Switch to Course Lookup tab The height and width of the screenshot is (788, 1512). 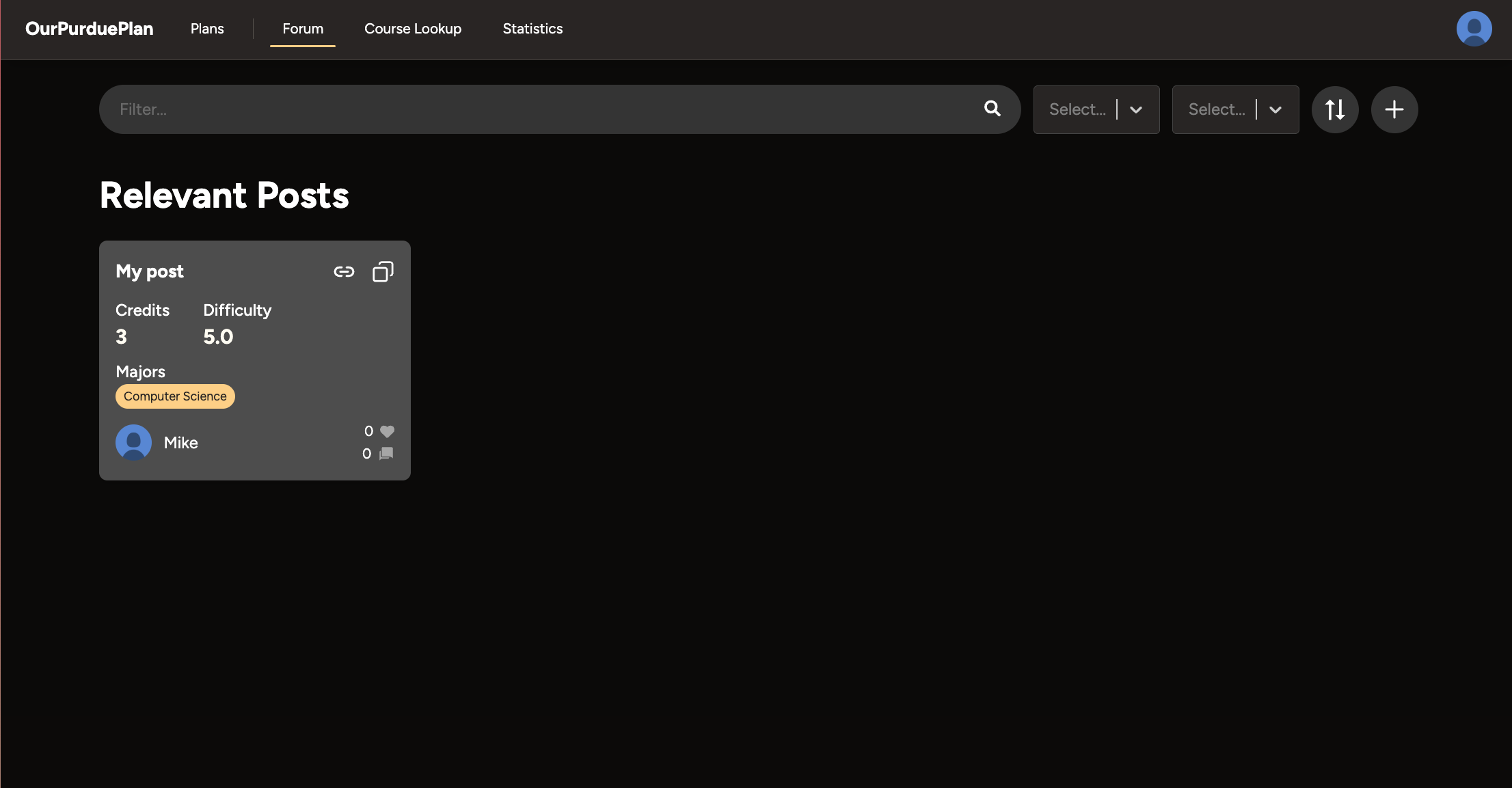click(413, 29)
